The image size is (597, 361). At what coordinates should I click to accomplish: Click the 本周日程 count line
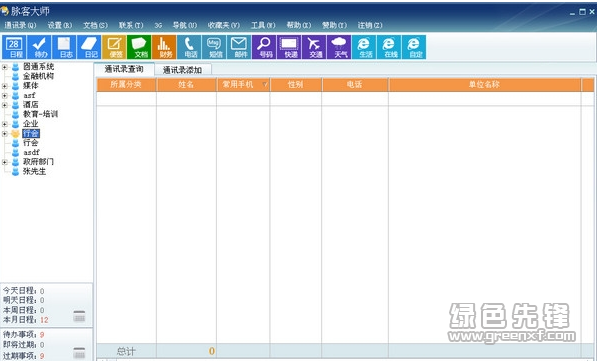[x=24, y=310]
